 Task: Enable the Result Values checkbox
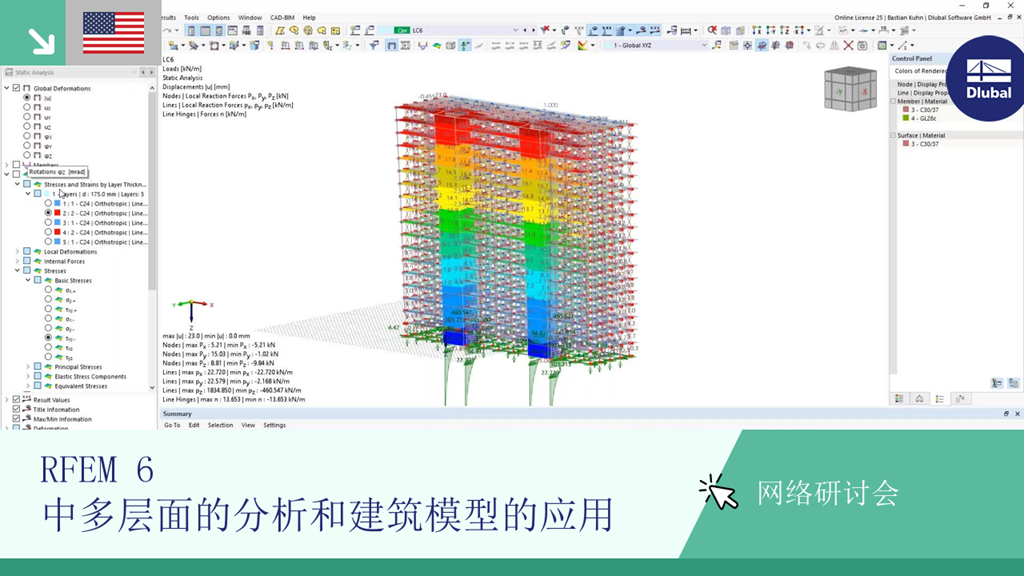[x=16, y=399]
